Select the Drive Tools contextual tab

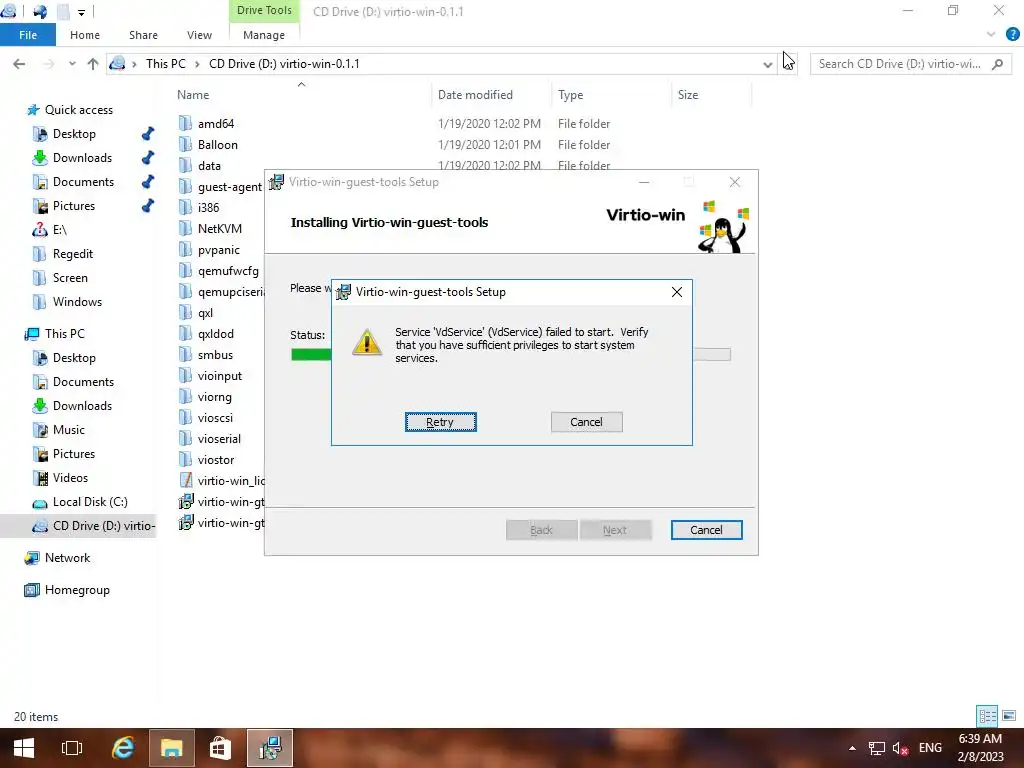pyautogui.click(x=264, y=10)
